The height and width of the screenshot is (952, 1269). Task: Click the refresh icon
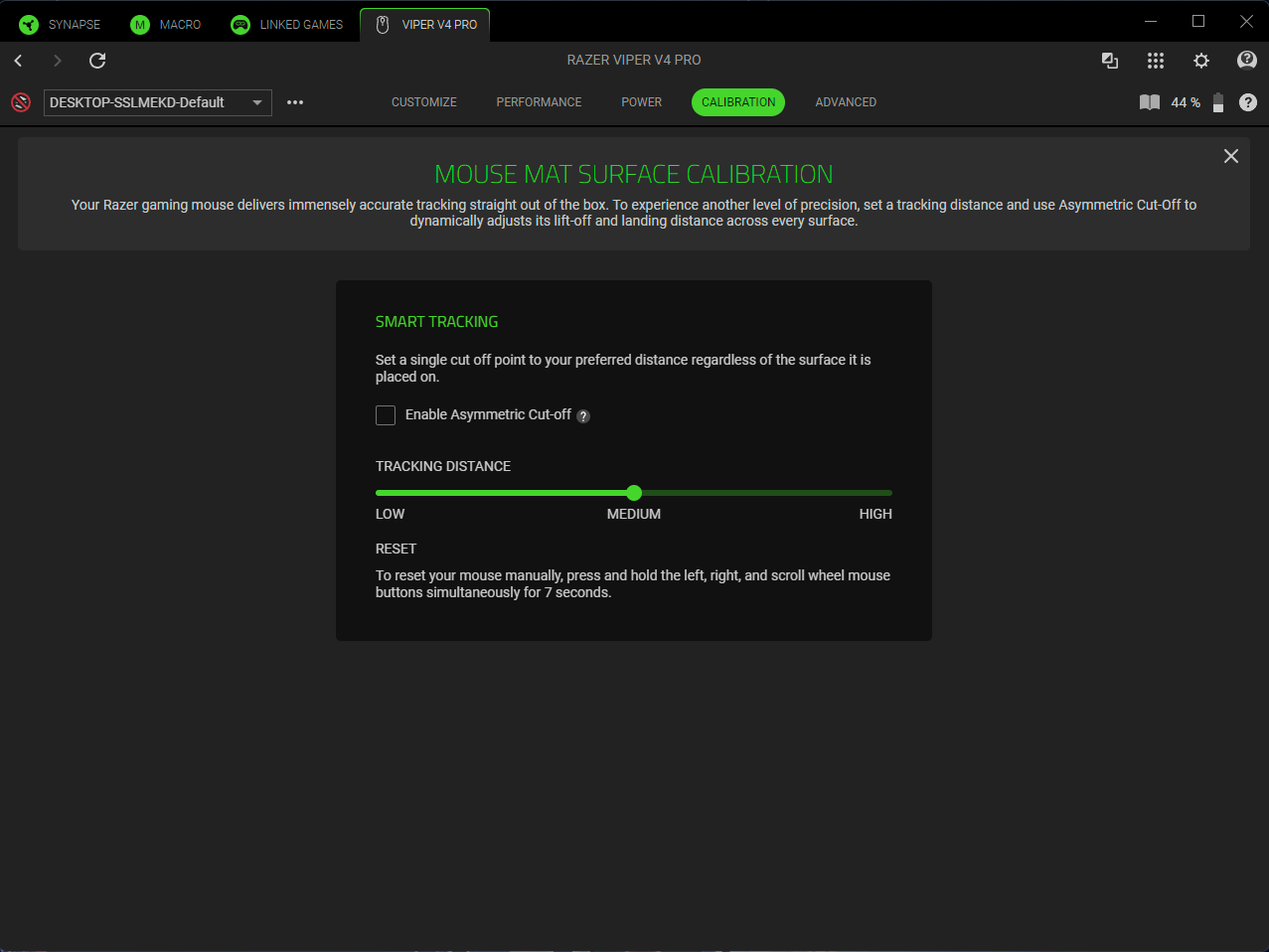click(x=97, y=61)
